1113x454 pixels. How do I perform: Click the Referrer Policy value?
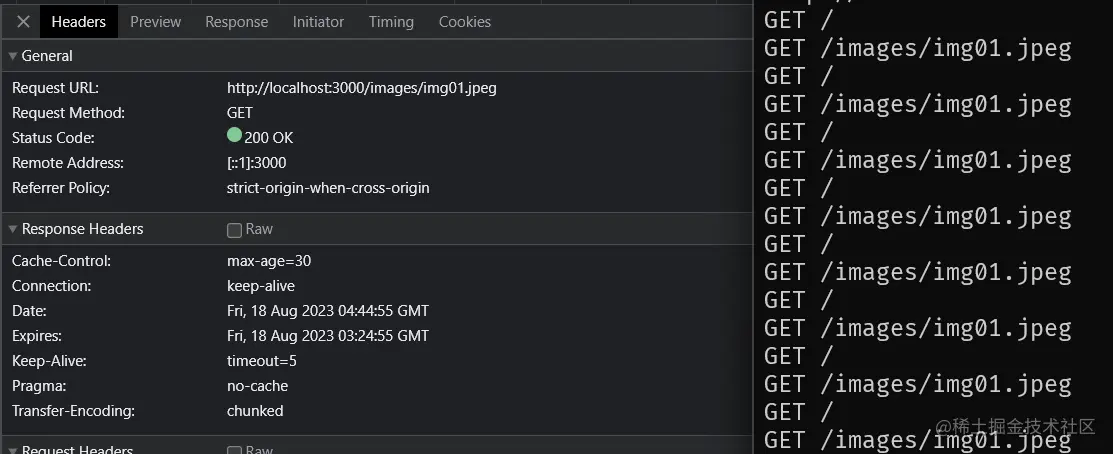[327, 188]
